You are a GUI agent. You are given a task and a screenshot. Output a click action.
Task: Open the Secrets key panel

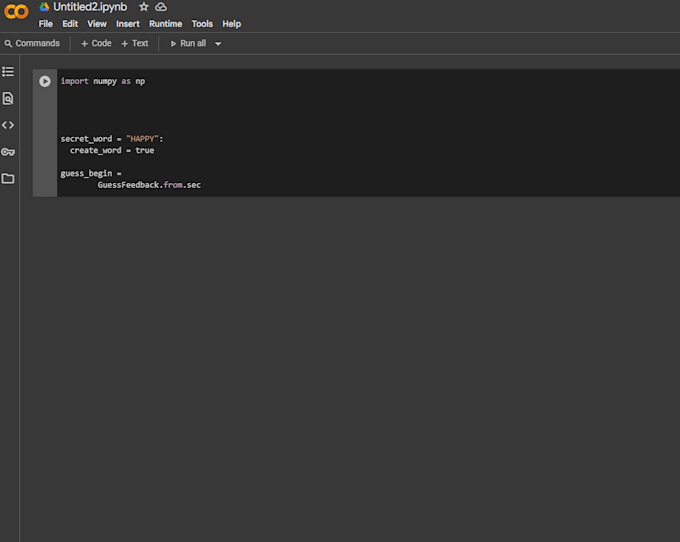pyautogui.click(x=8, y=152)
